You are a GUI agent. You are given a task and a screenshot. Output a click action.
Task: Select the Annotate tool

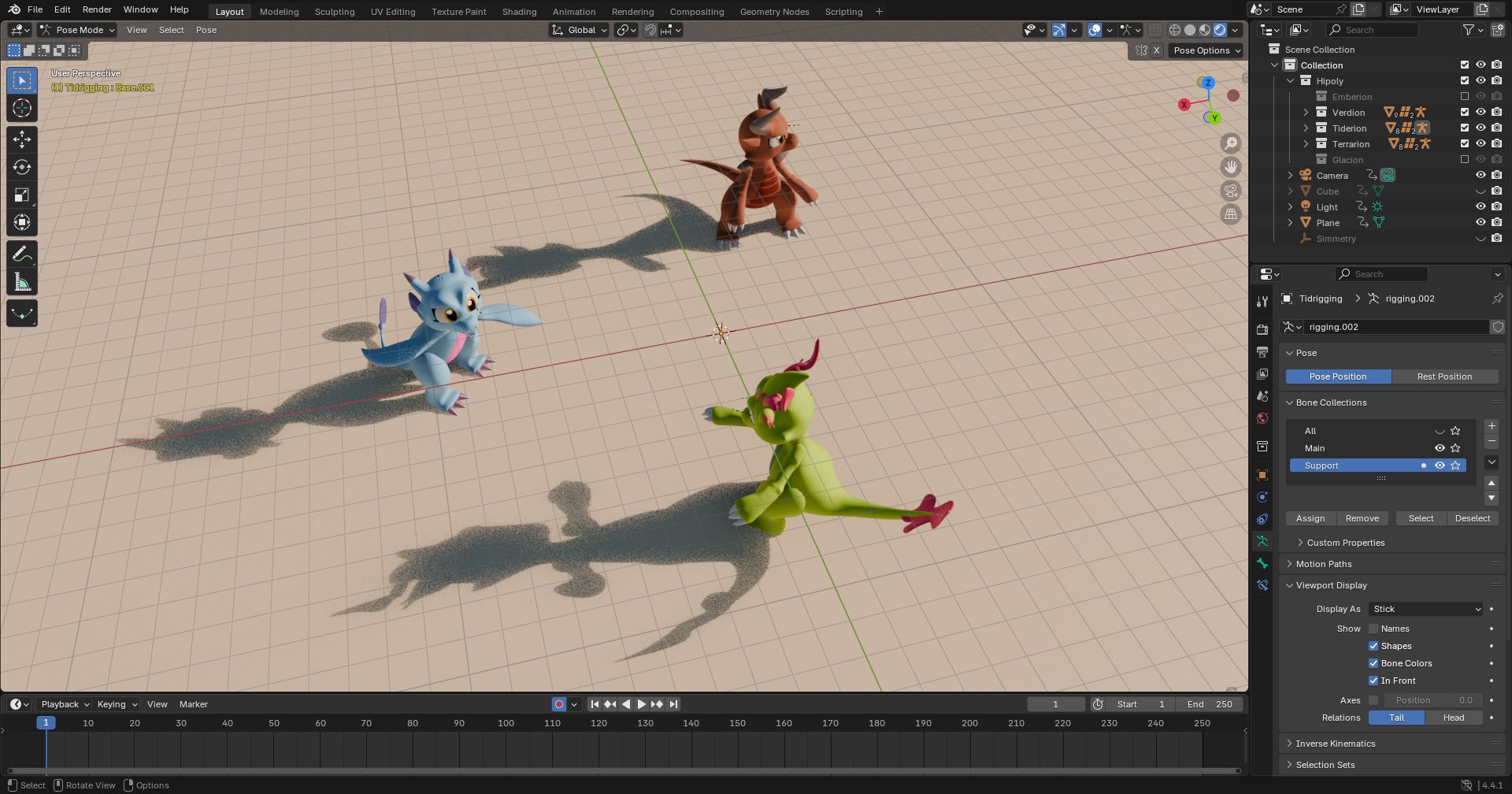click(x=22, y=254)
